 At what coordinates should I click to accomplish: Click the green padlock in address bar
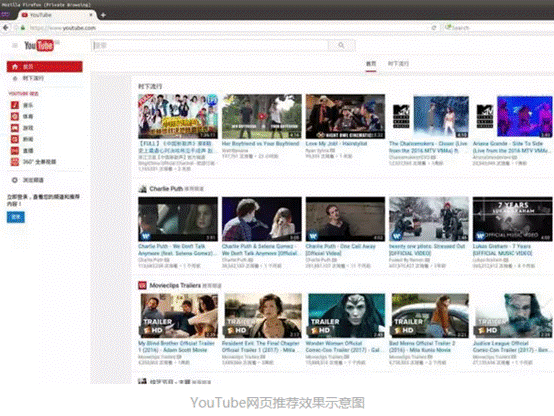click(23, 28)
